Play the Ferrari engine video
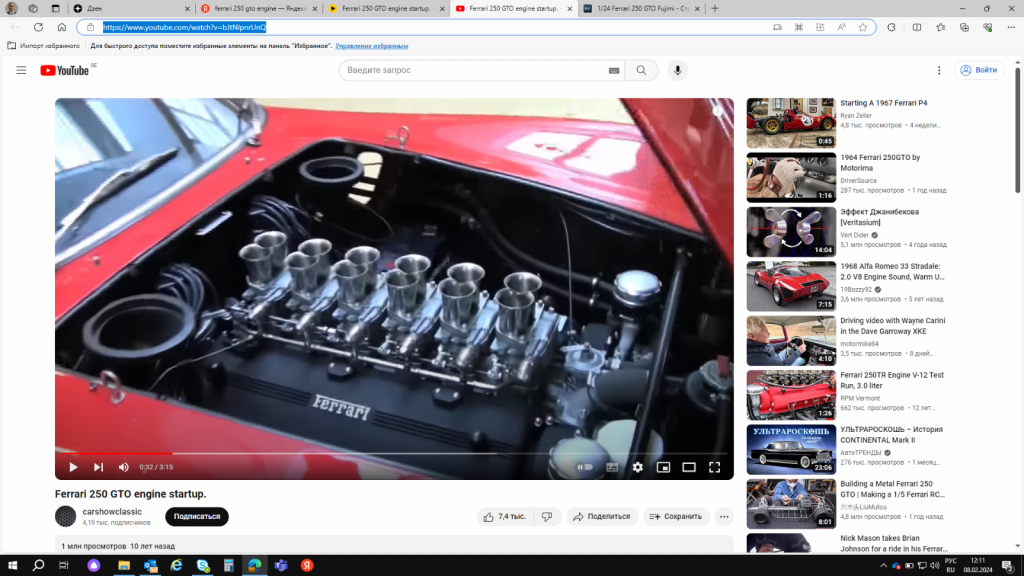The width and height of the screenshot is (1024, 576). click(73, 467)
